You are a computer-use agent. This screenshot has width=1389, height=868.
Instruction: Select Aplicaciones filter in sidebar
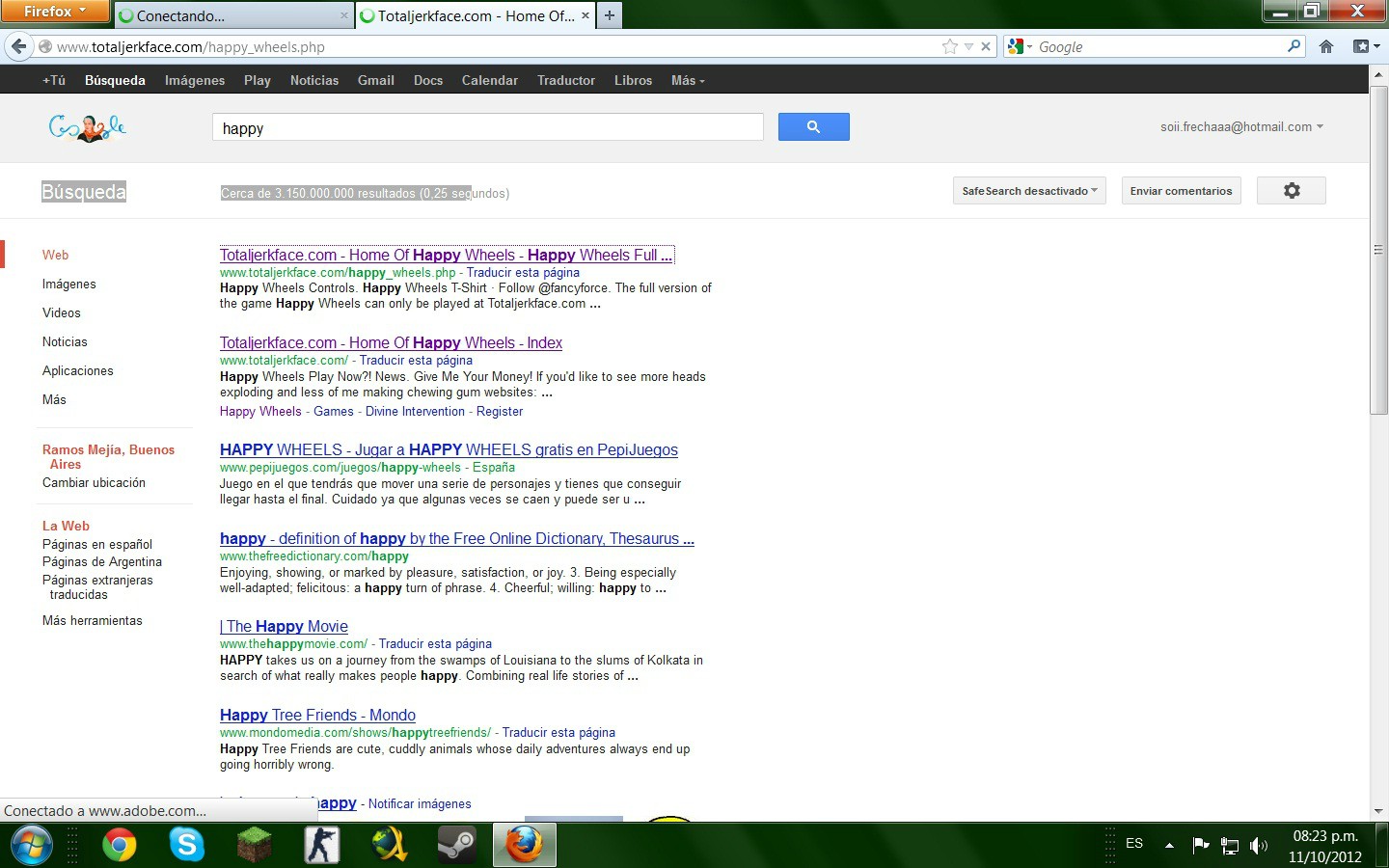[x=78, y=370]
